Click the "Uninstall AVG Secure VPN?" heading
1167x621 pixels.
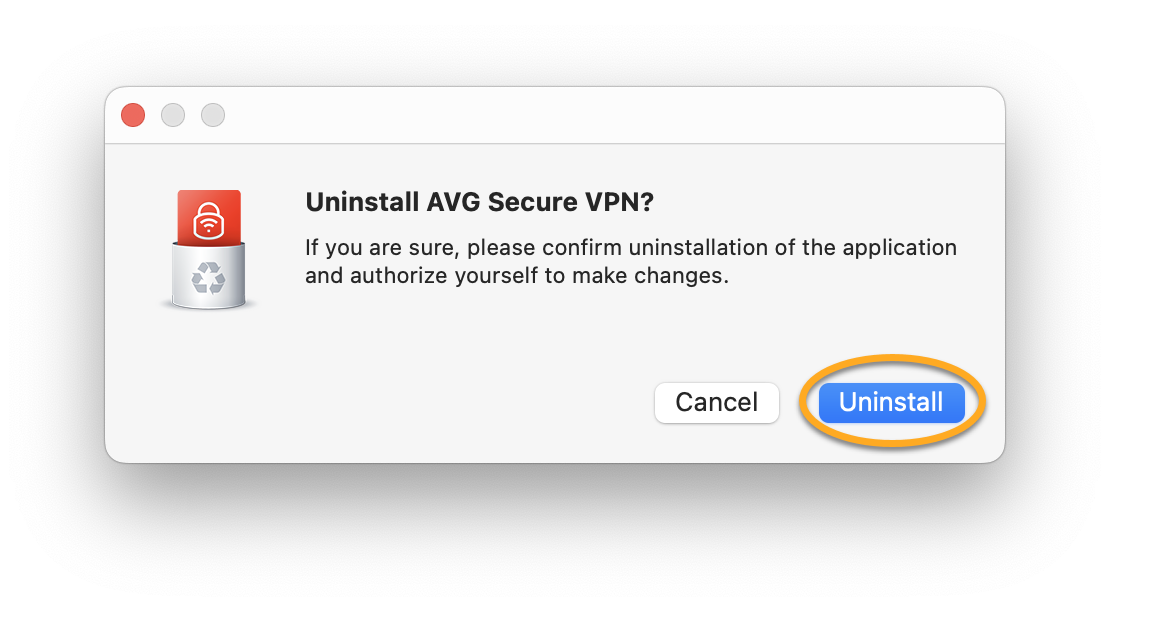click(479, 202)
